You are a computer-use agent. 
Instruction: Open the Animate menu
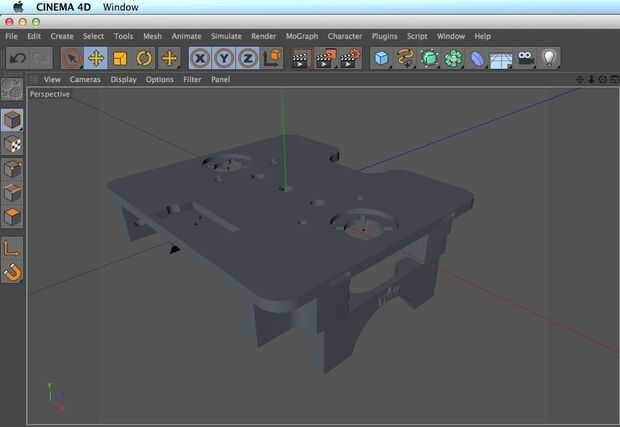tap(187, 36)
